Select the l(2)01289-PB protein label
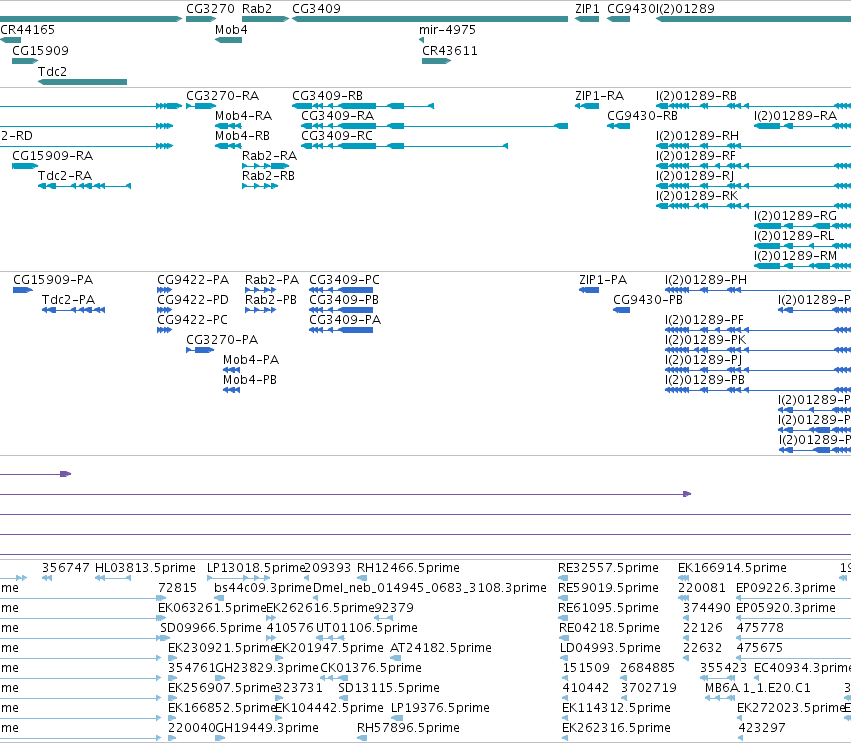The image size is (851, 743). click(705, 380)
